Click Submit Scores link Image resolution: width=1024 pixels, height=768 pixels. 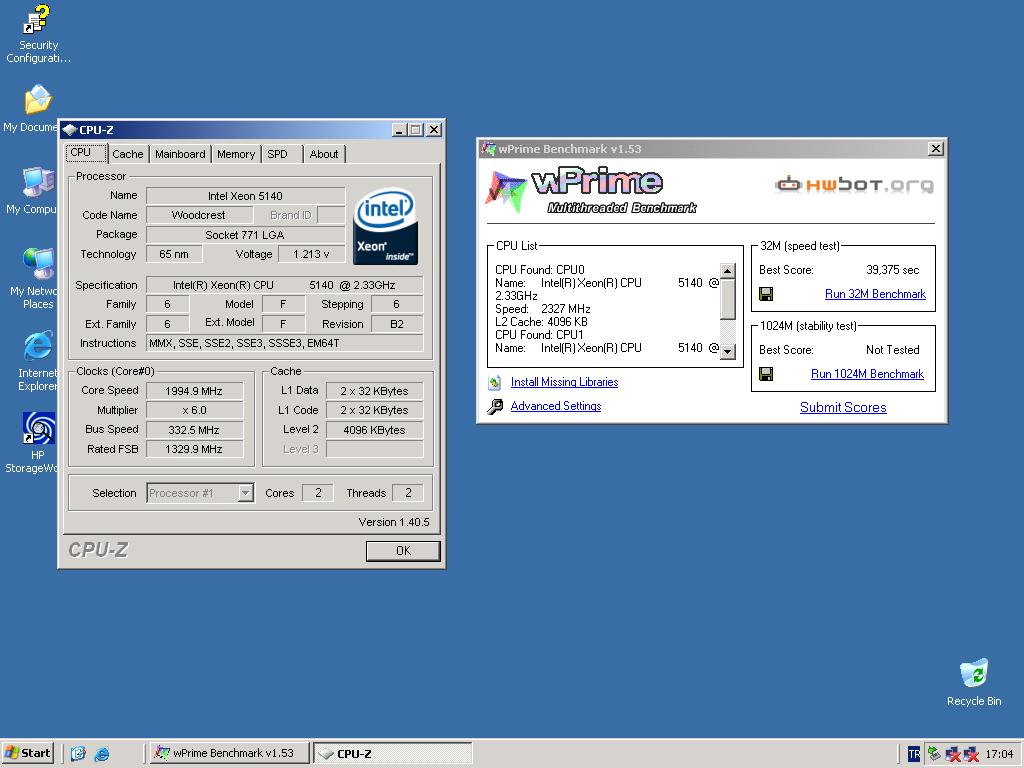(x=843, y=408)
